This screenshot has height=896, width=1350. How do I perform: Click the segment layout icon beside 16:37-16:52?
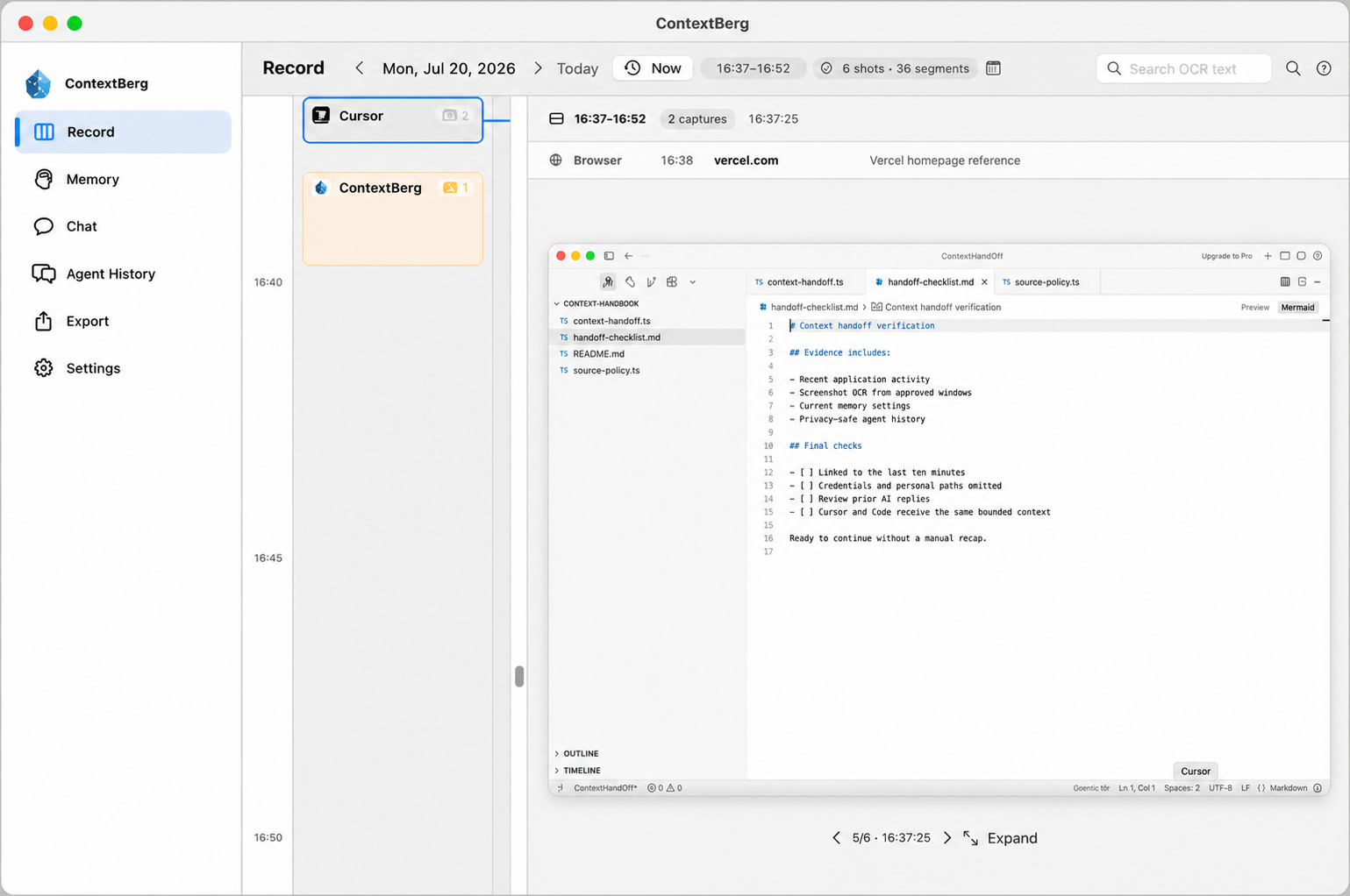point(556,119)
